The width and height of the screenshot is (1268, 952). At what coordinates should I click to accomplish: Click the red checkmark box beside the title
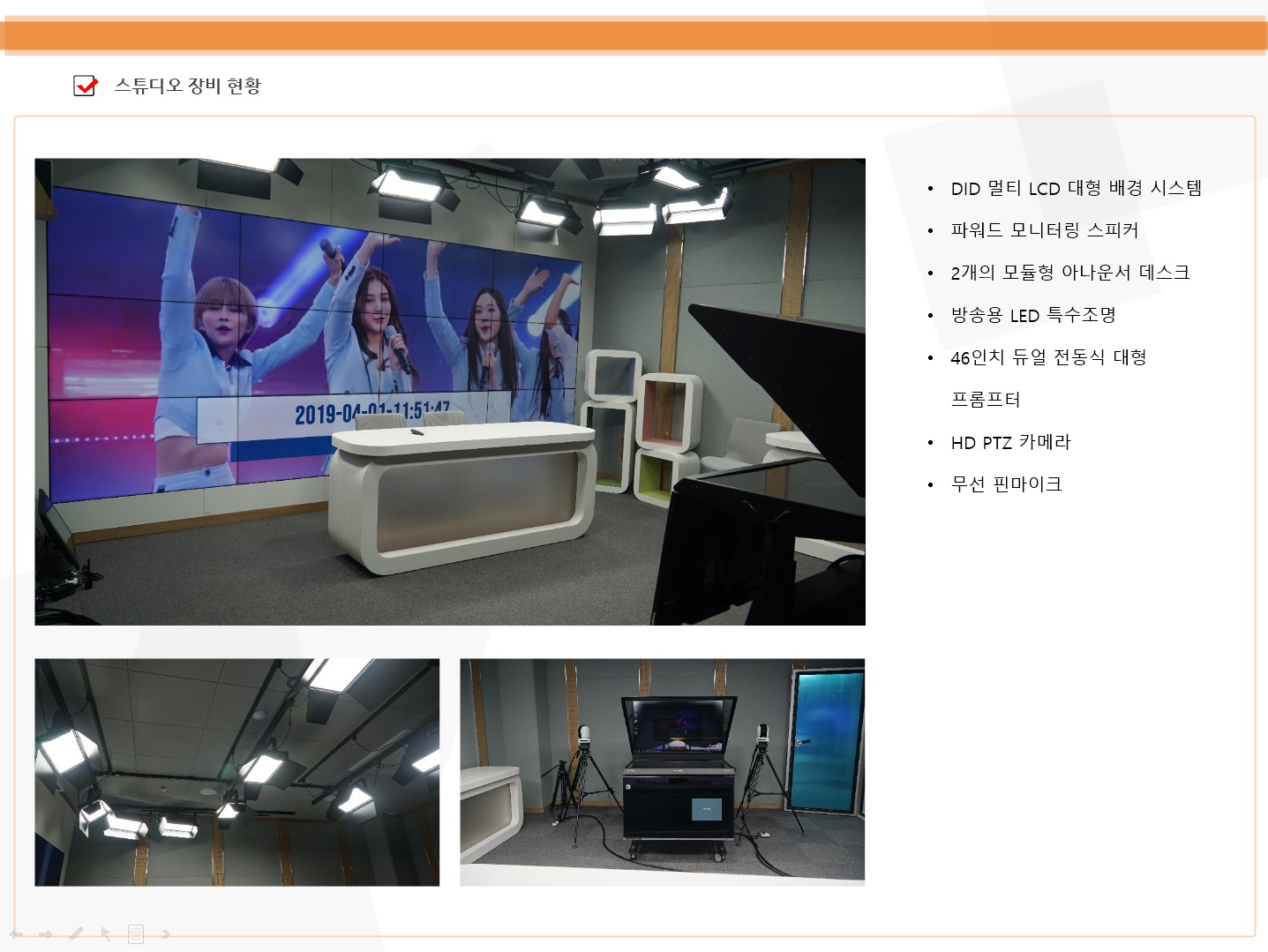[86, 86]
